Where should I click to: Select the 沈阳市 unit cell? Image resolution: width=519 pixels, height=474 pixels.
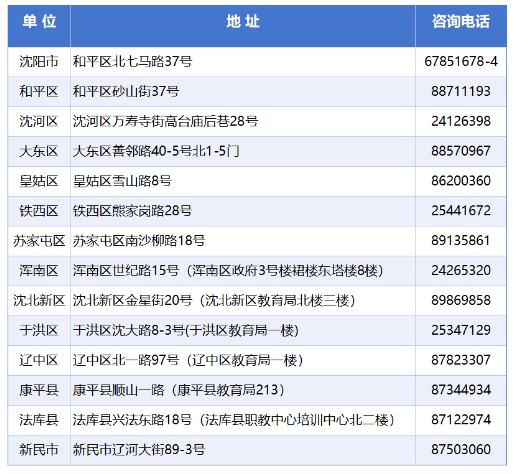(39, 61)
